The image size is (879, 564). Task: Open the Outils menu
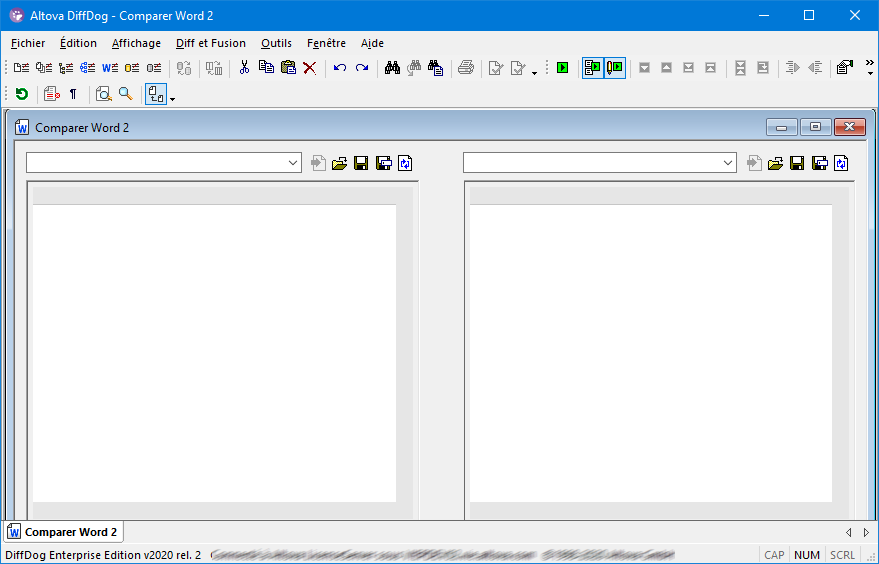coord(276,43)
